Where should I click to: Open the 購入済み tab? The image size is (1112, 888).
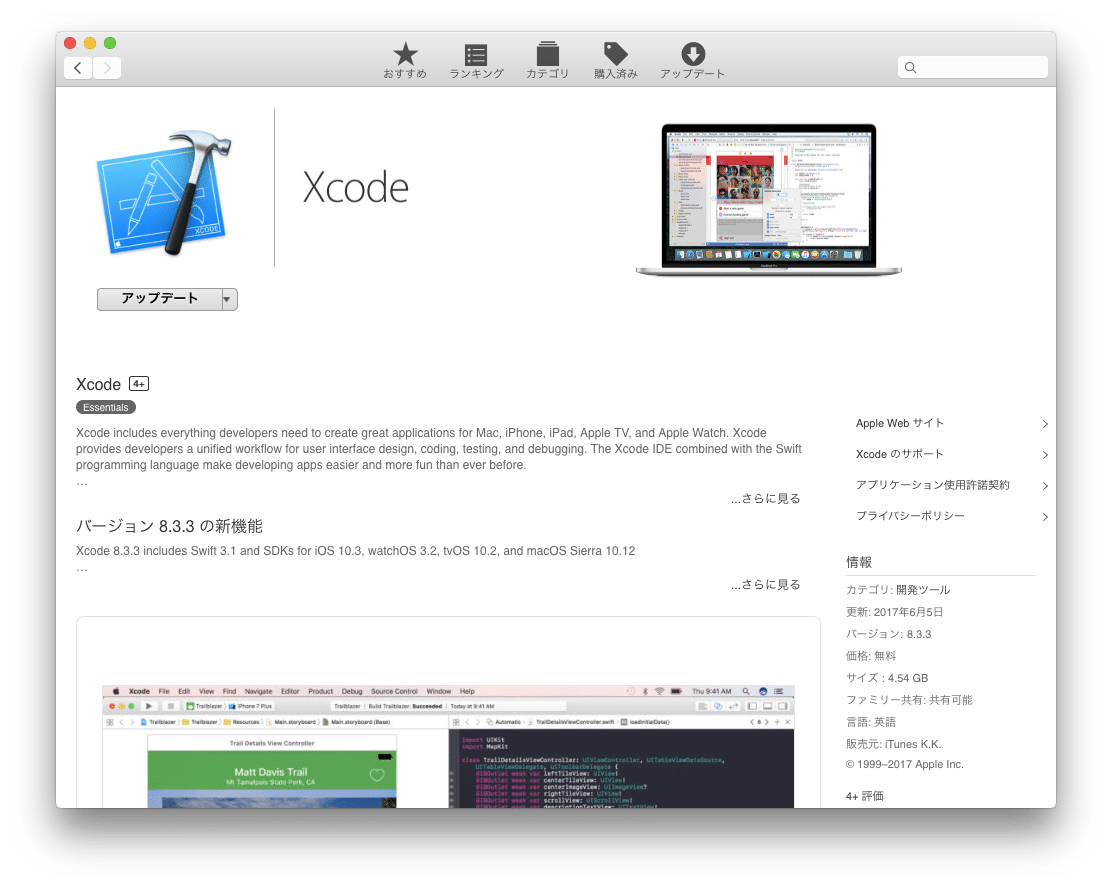point(616,60)
